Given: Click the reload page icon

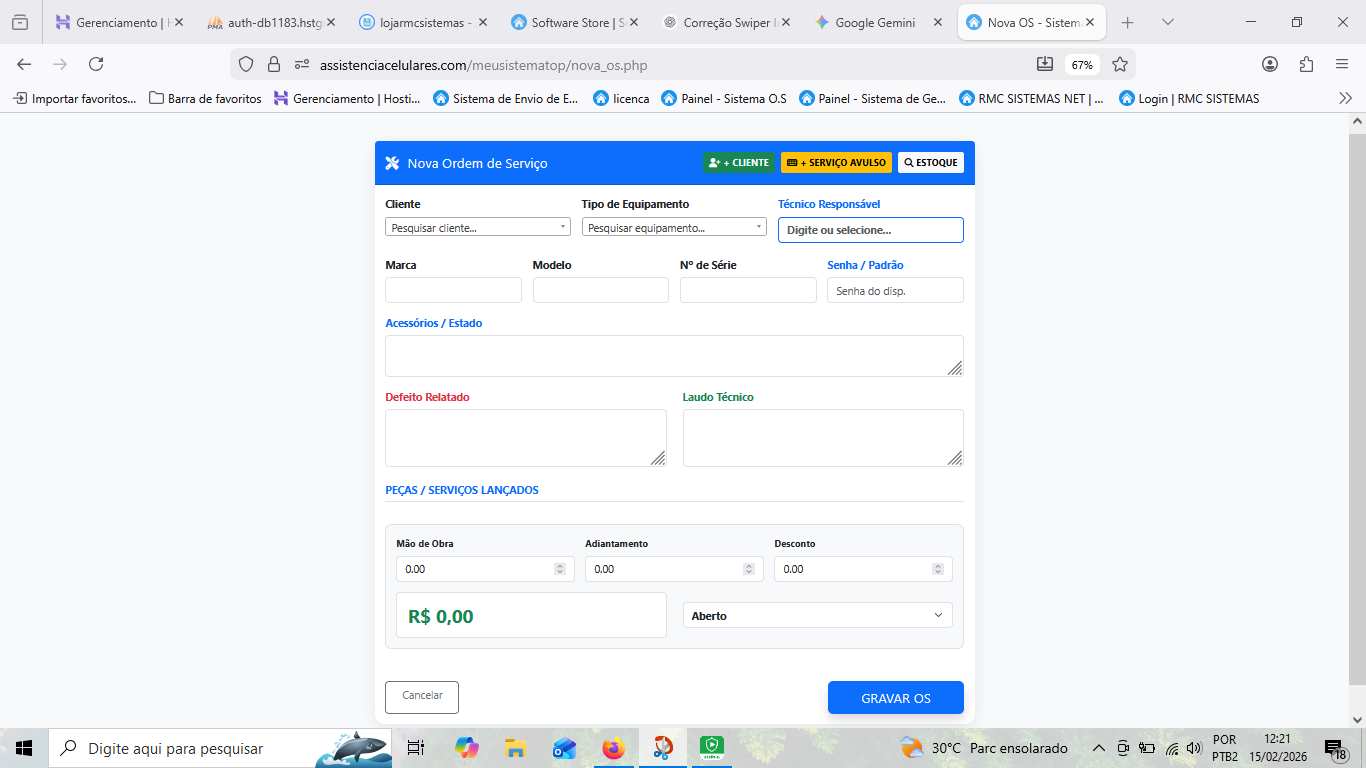Looking at the screenshot, I should 96,64.
